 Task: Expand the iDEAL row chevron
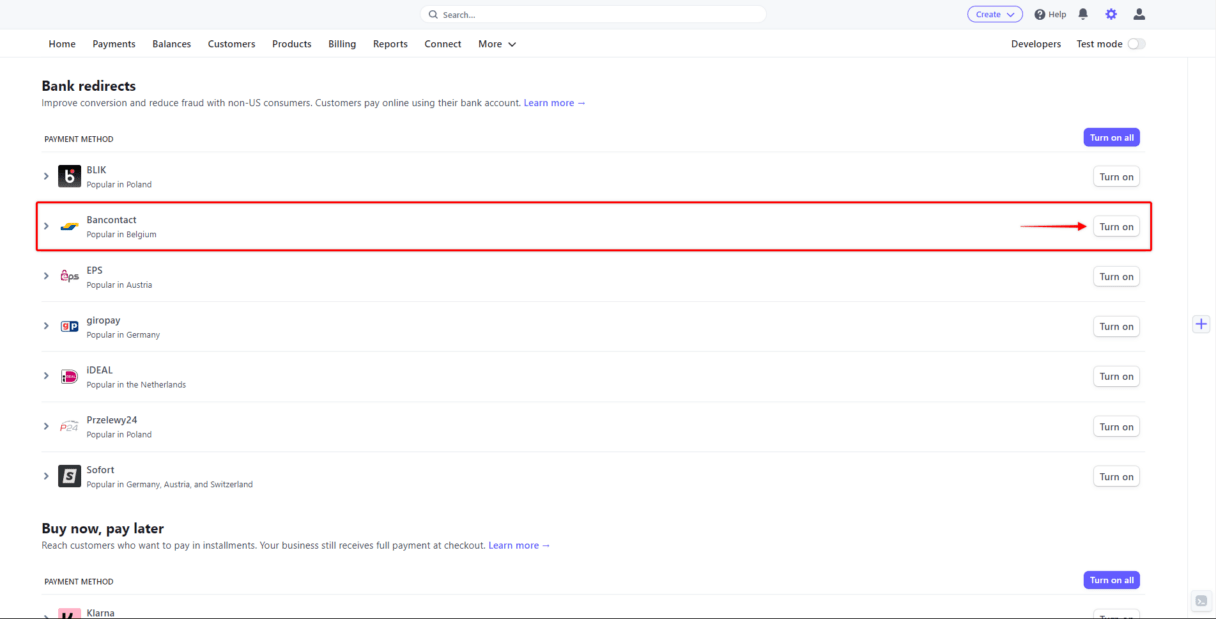click(46, 376)
